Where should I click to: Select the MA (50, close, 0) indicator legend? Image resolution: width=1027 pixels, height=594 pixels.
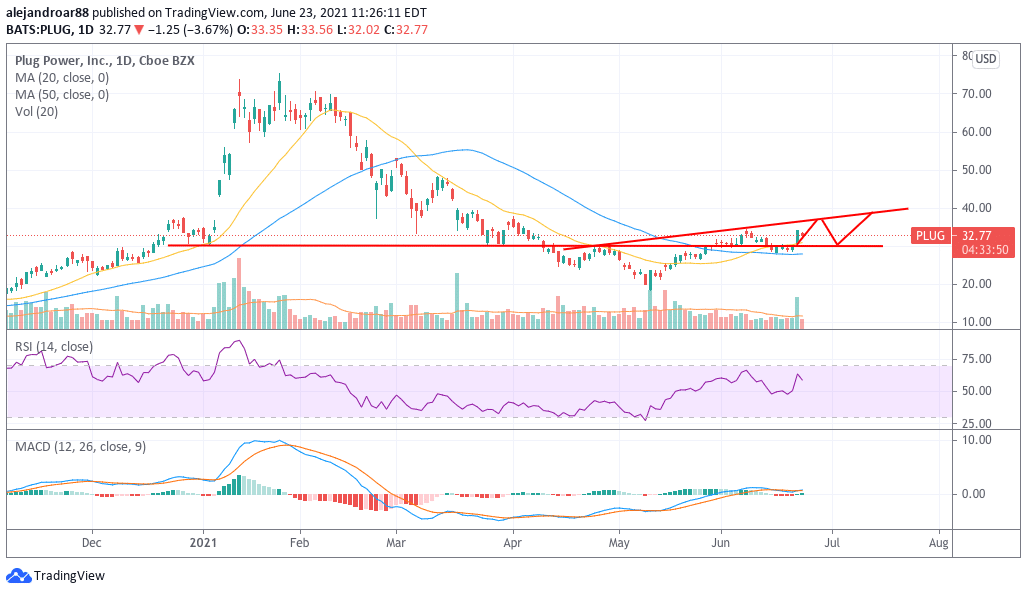click(62, 94)
